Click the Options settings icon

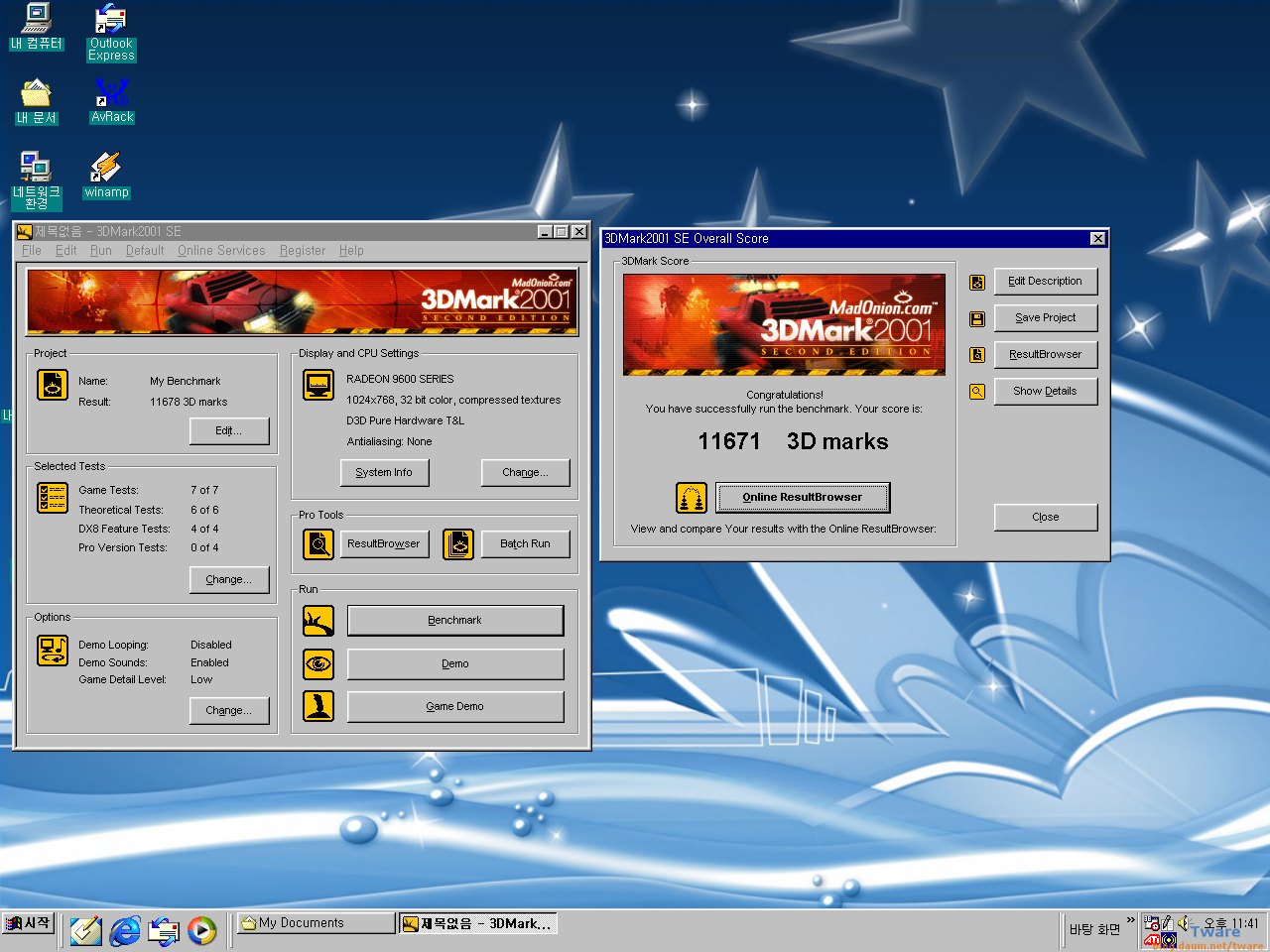[x=53, y=651]
